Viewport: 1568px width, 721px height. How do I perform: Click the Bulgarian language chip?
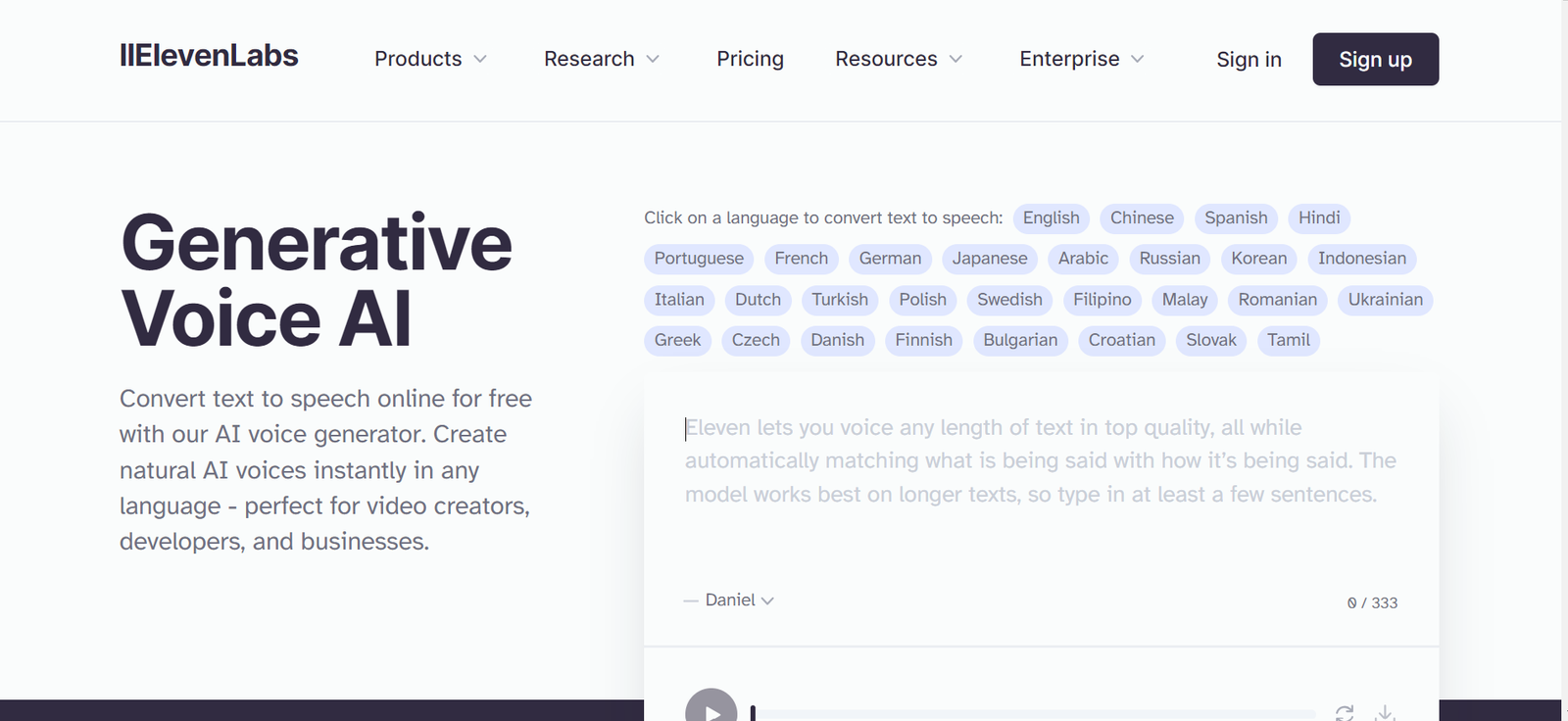[1020, 340]
